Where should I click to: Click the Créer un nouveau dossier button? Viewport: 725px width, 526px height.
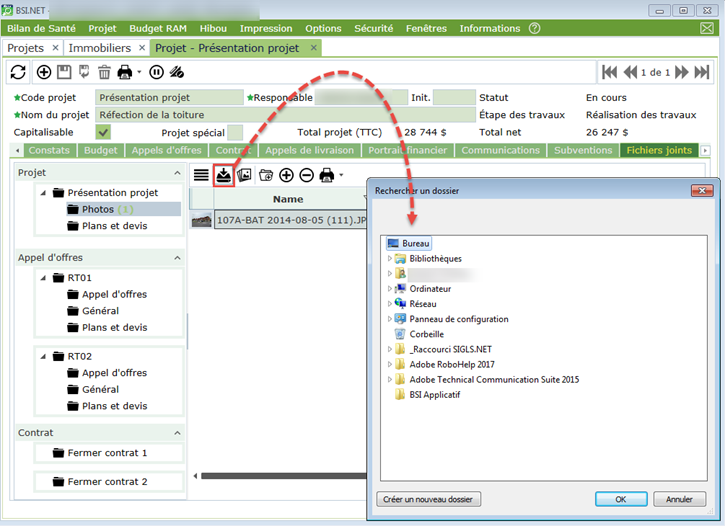(x=429, y=499)
